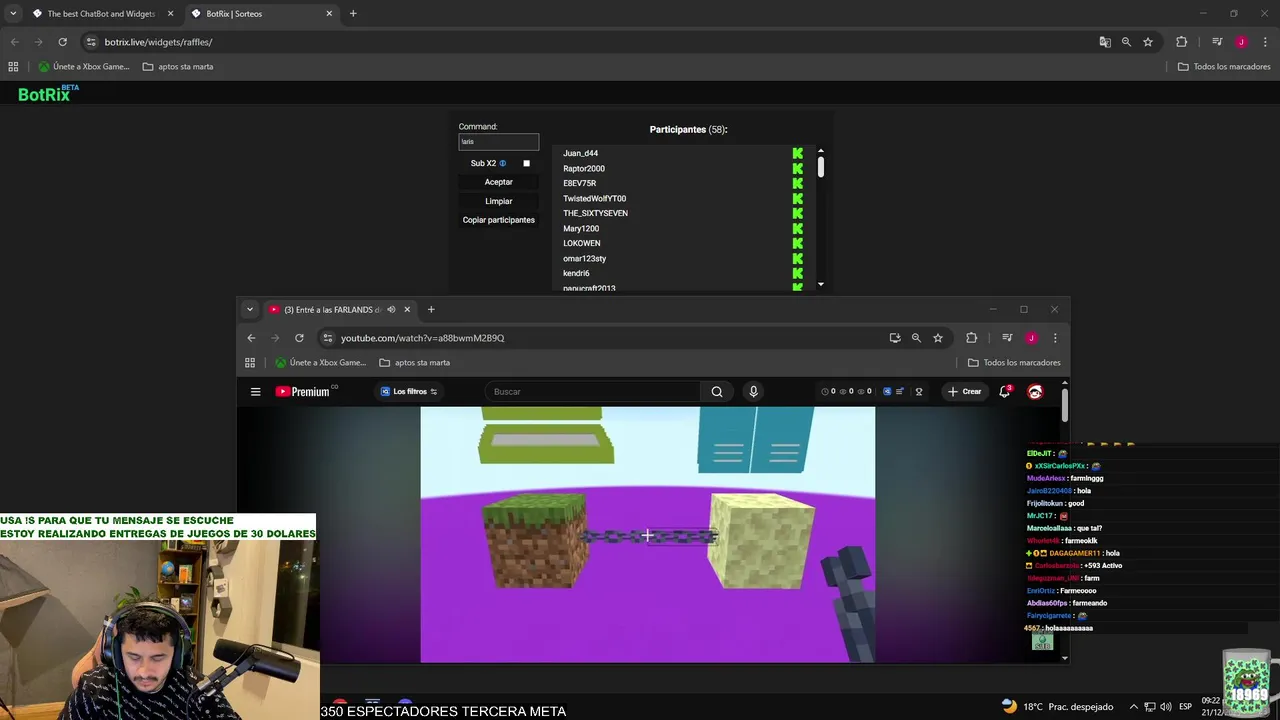1280x720 pixels.
Task: Click the BotRix address bar URL
Action: click(158, 42)
